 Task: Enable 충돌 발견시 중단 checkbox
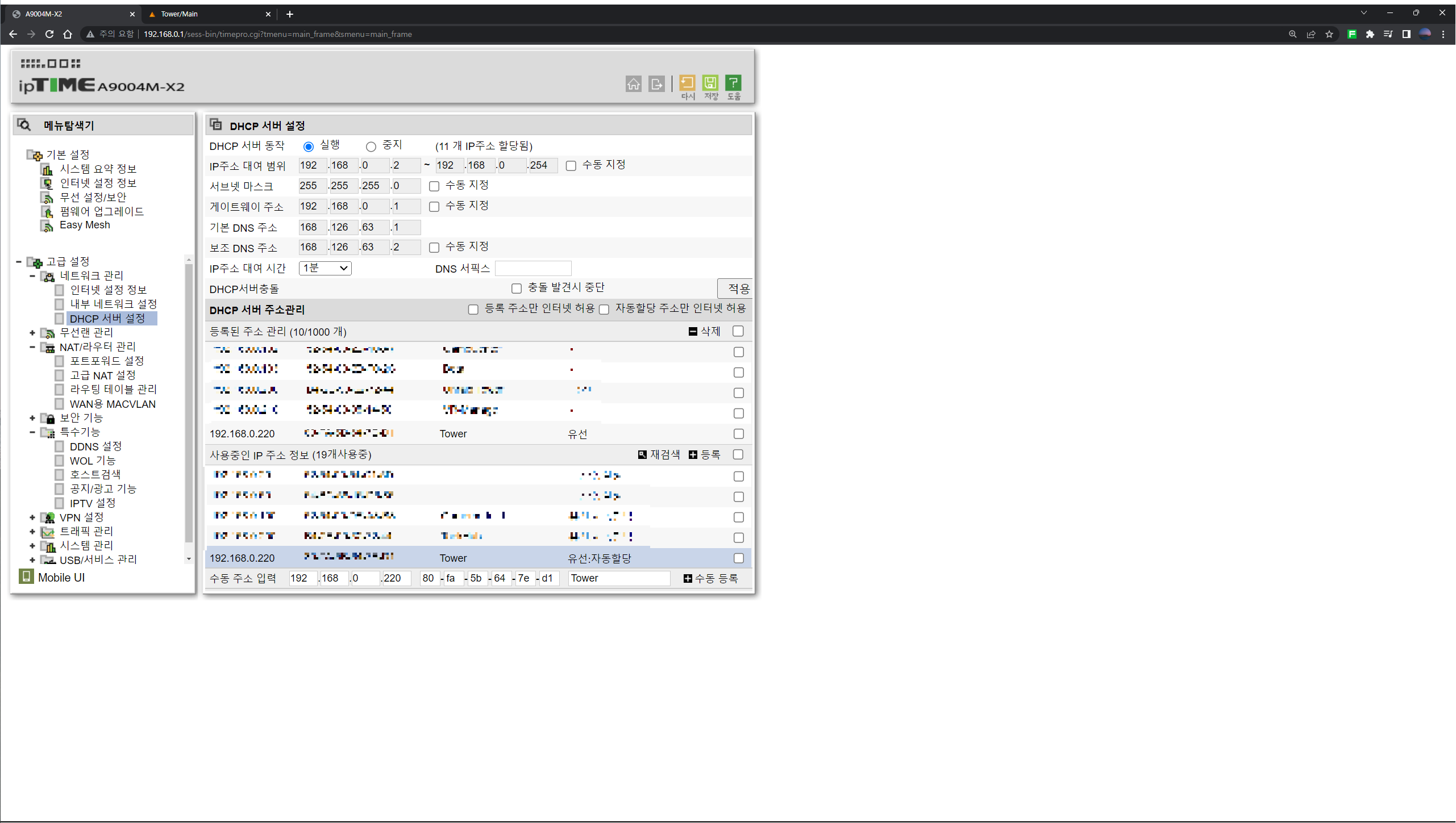(x=517, y=289)
